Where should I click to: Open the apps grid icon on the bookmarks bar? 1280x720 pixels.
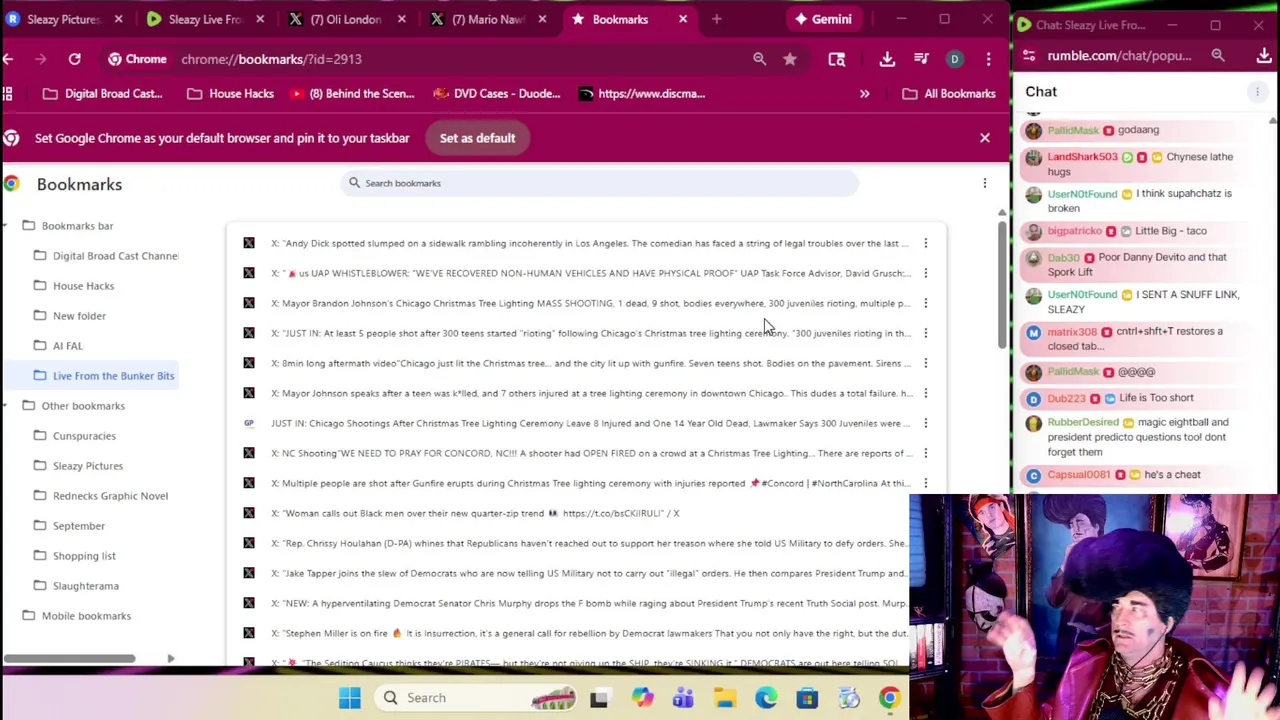pyautogui.click(x=8, y=94)
